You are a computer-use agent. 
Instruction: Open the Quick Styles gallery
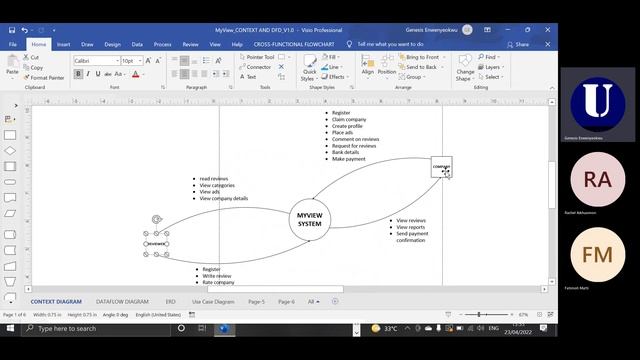click(x=309, y=68)
